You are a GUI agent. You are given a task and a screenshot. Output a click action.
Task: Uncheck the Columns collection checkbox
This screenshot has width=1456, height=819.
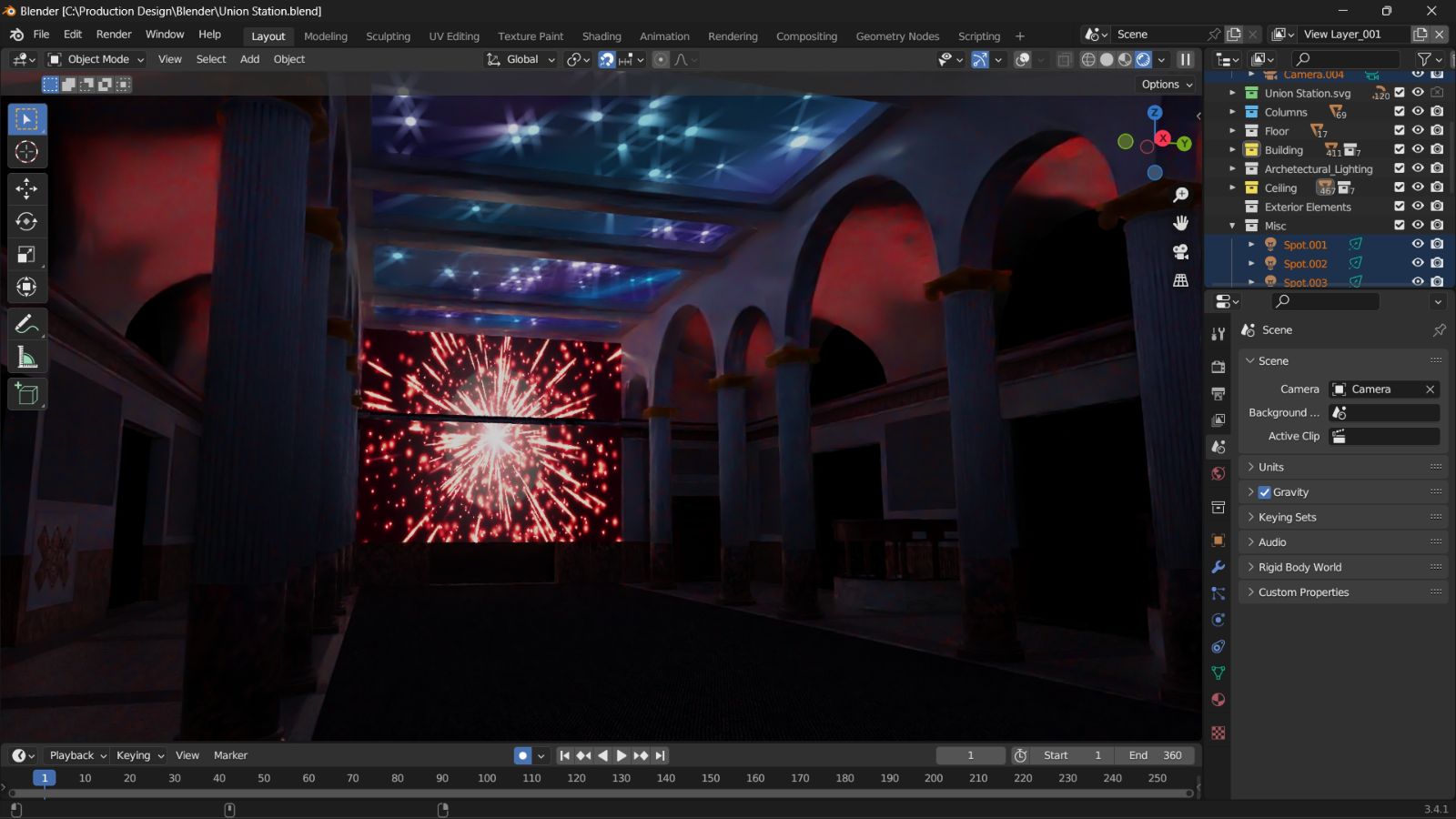point(1400,112)
